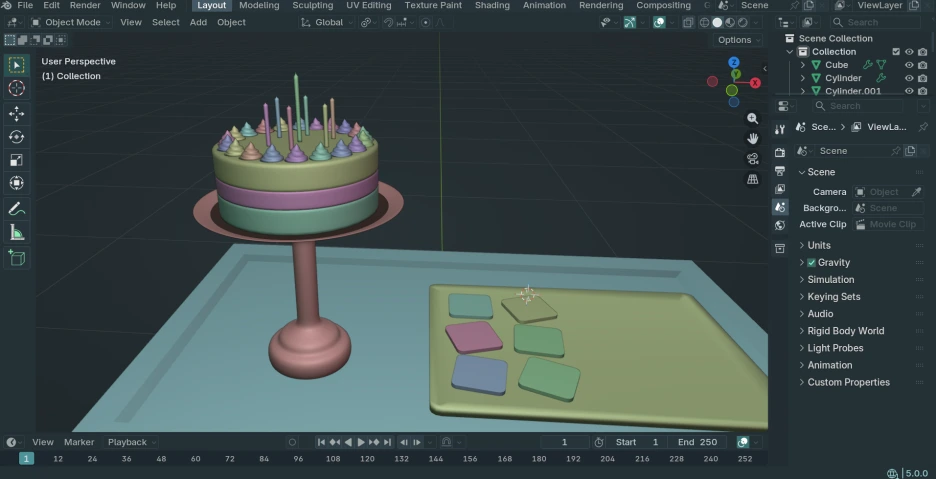This screenshot has width=936, height=479.
Task: Hide Collection with its eye icon
Action: (909, 52)
